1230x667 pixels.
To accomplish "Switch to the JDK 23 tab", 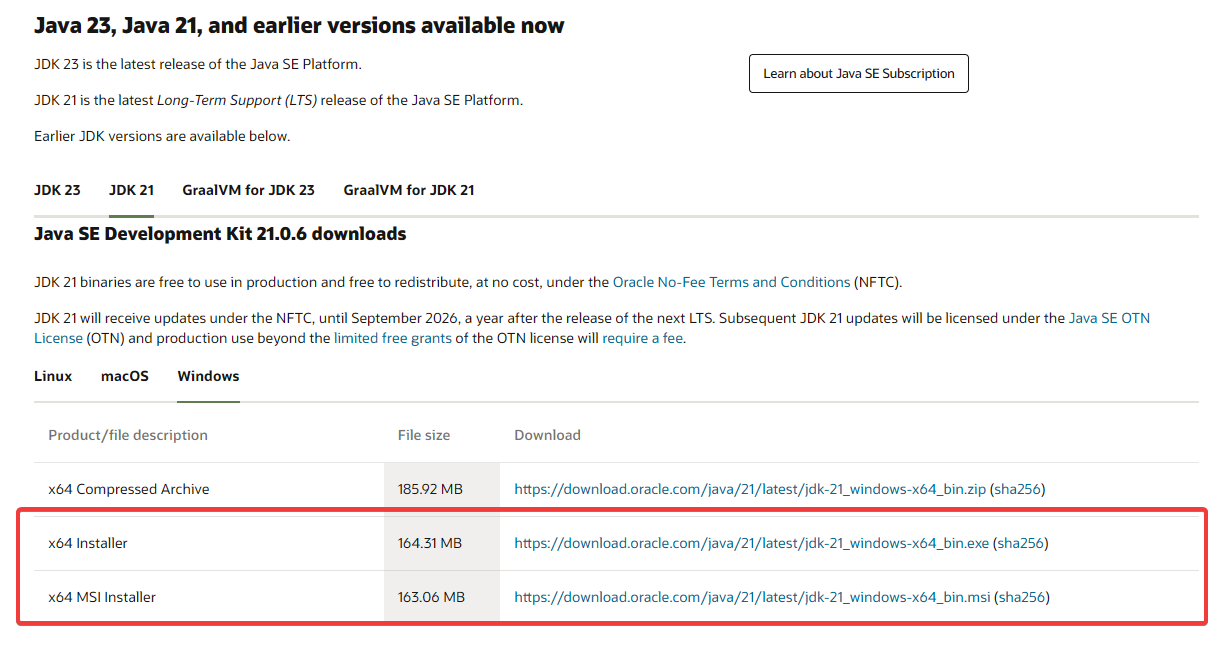I will coord(57,190).
